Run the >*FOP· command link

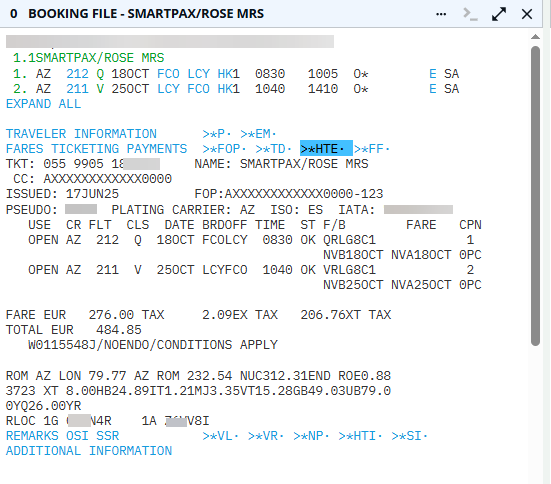[224, 149]
